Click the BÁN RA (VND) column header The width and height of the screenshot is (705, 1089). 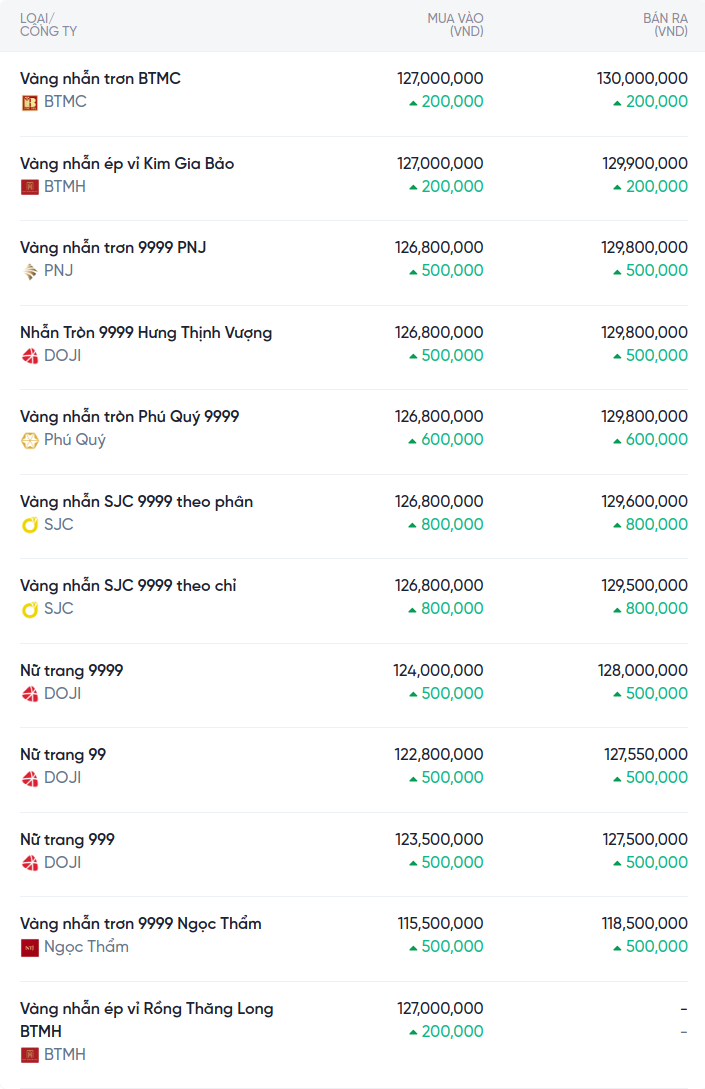[x=665, y=25]
